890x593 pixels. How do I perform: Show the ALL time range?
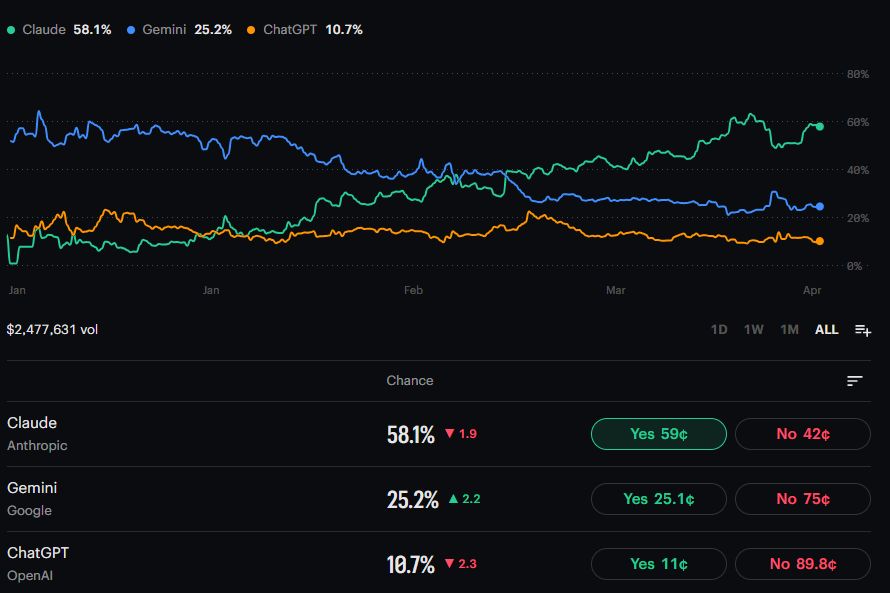(x=826, y=330)
